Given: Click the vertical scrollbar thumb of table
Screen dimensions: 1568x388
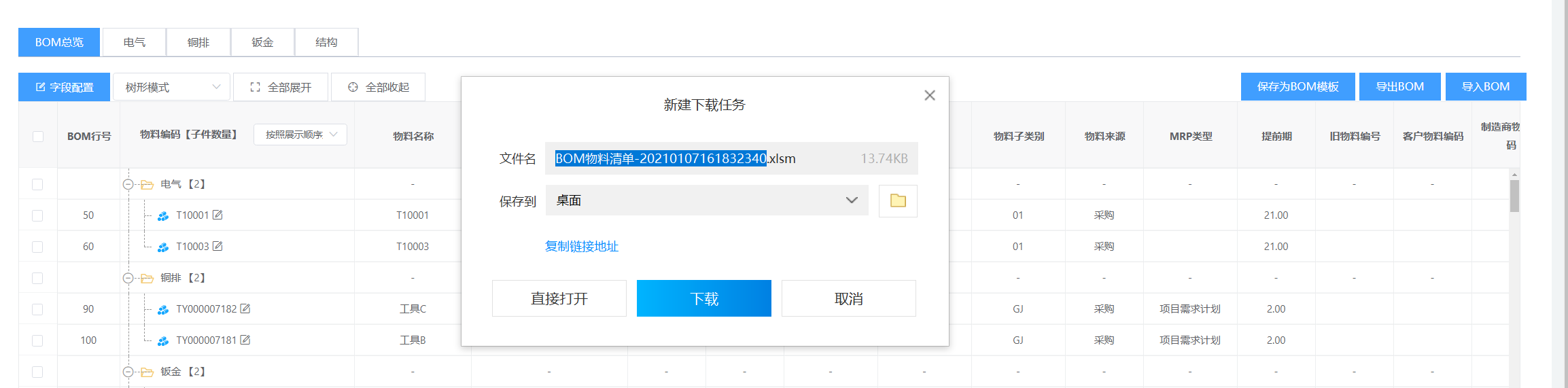Looking at the screenshot, I should pos(1514,196).
